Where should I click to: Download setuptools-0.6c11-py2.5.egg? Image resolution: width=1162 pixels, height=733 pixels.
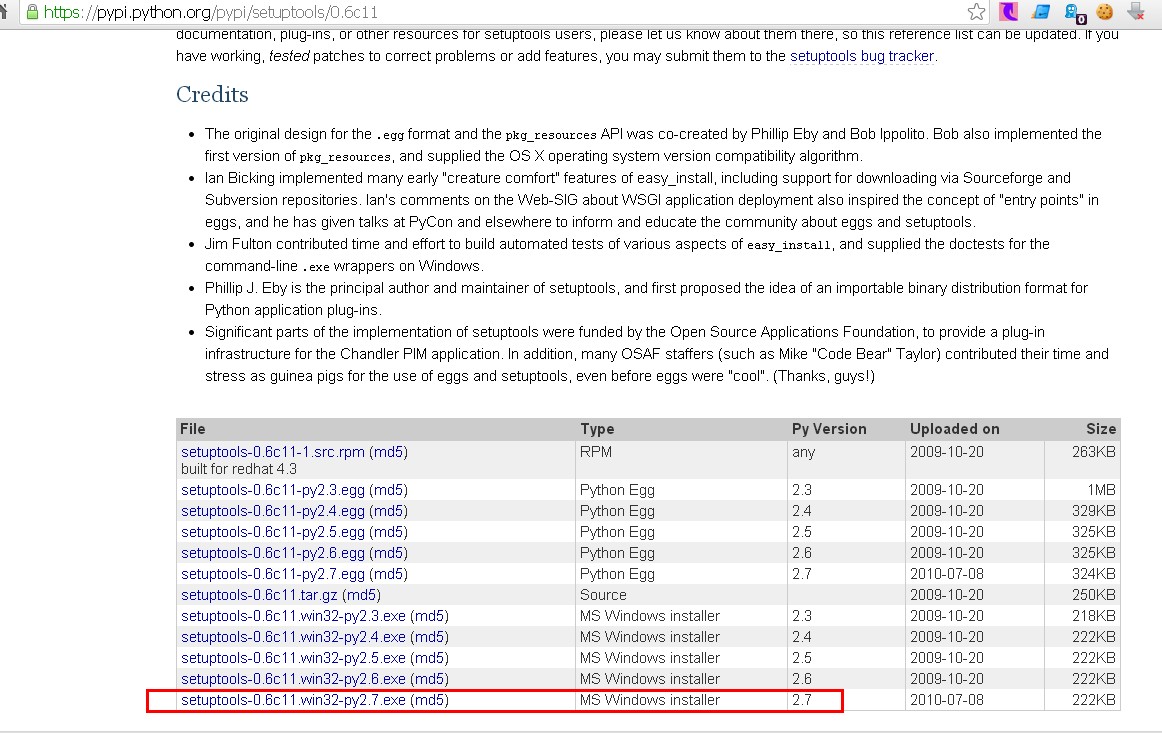pyautogui.click(x=273, y=532)
